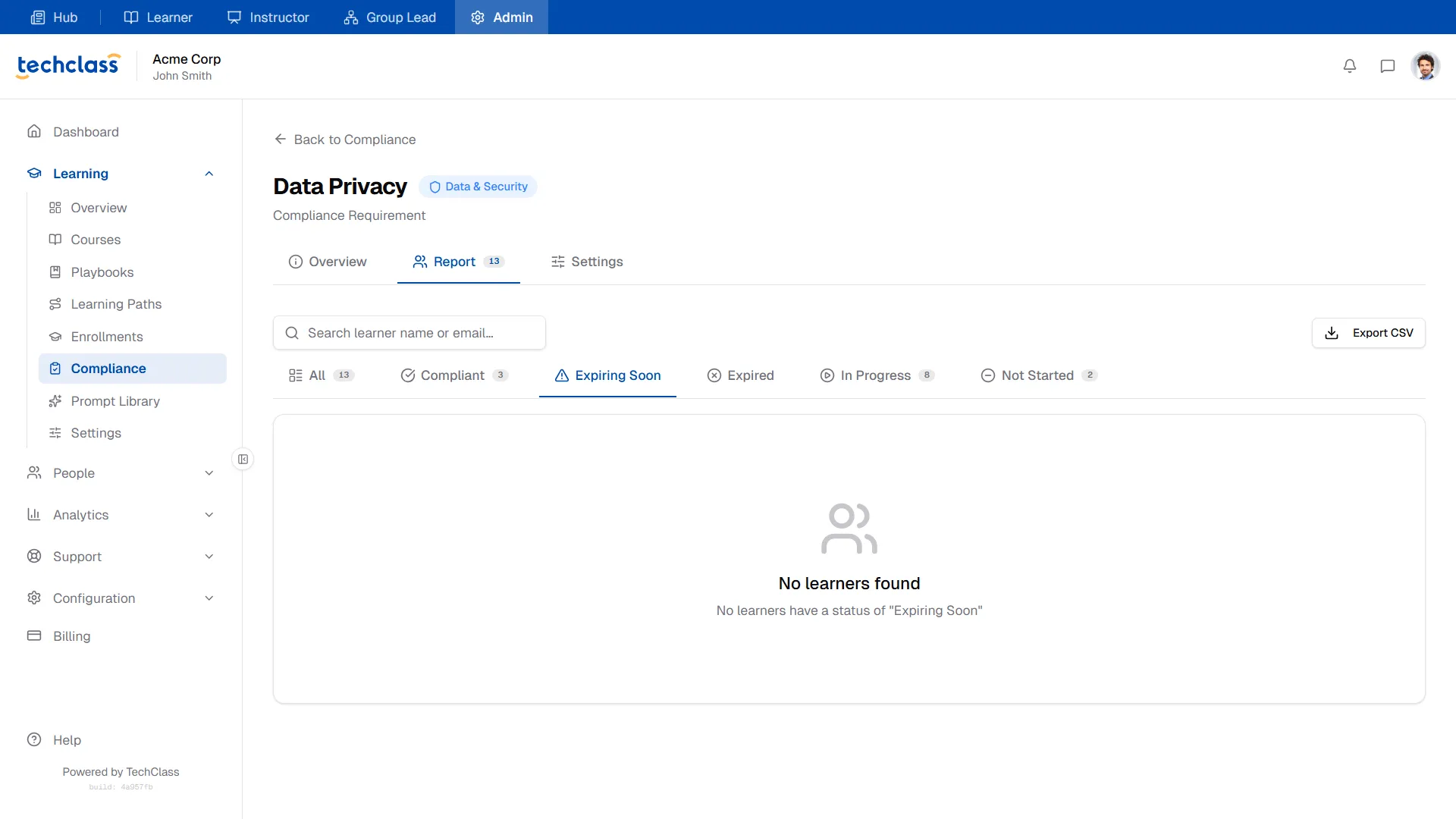Open Help from the question mark icon
The width and height of the screenshot is (1456, 819).
click(x=34, y=739)
